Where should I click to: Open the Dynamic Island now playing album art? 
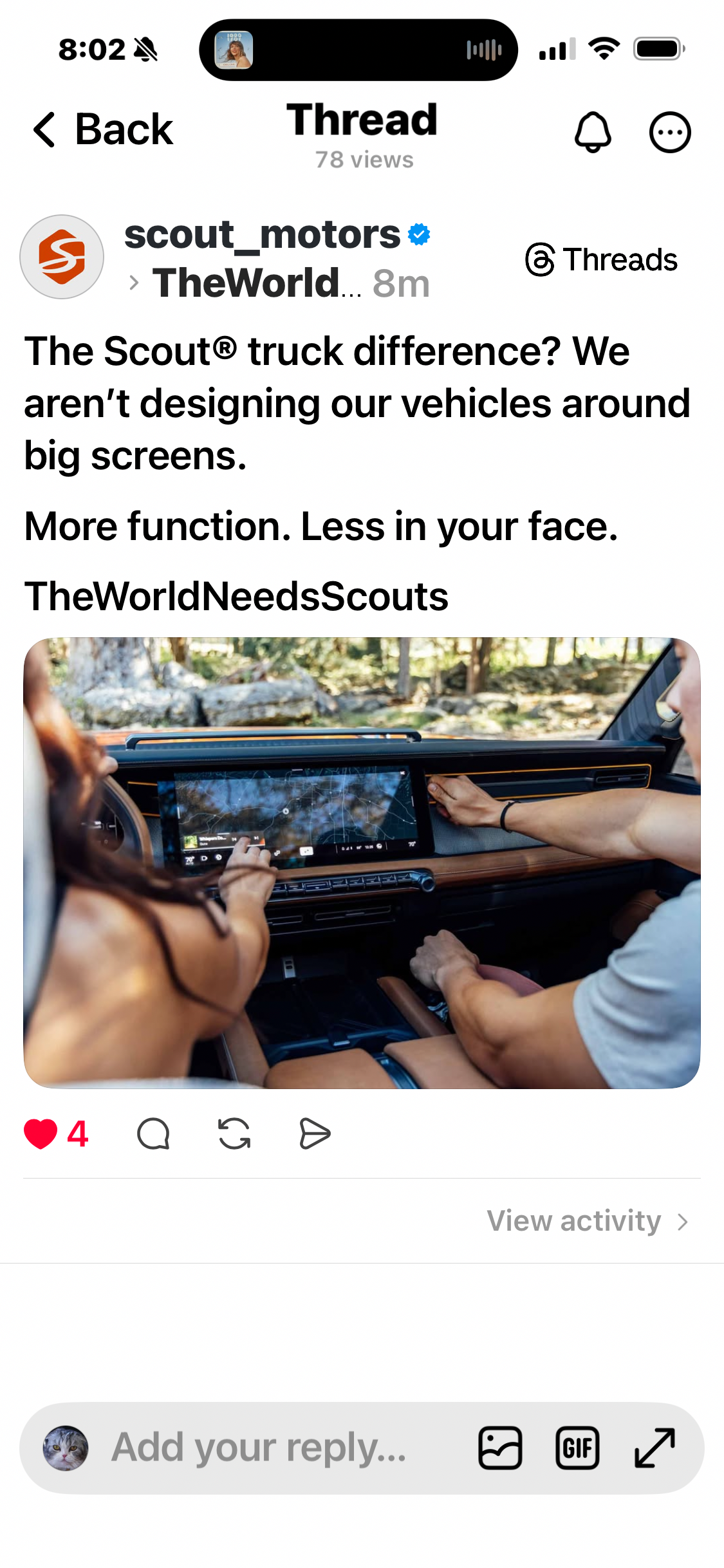tap(234, 50)
